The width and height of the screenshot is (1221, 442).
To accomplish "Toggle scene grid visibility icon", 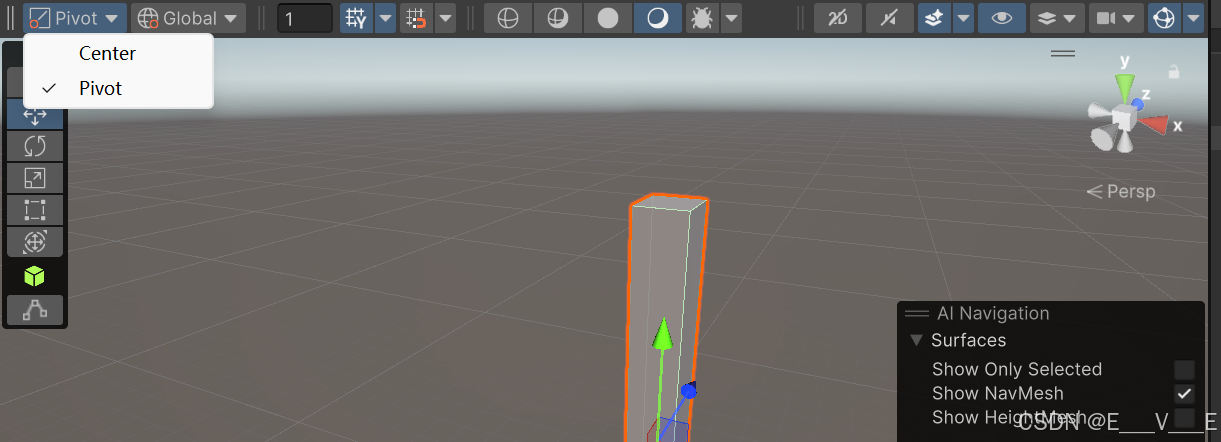I will (x=355, y=18).
